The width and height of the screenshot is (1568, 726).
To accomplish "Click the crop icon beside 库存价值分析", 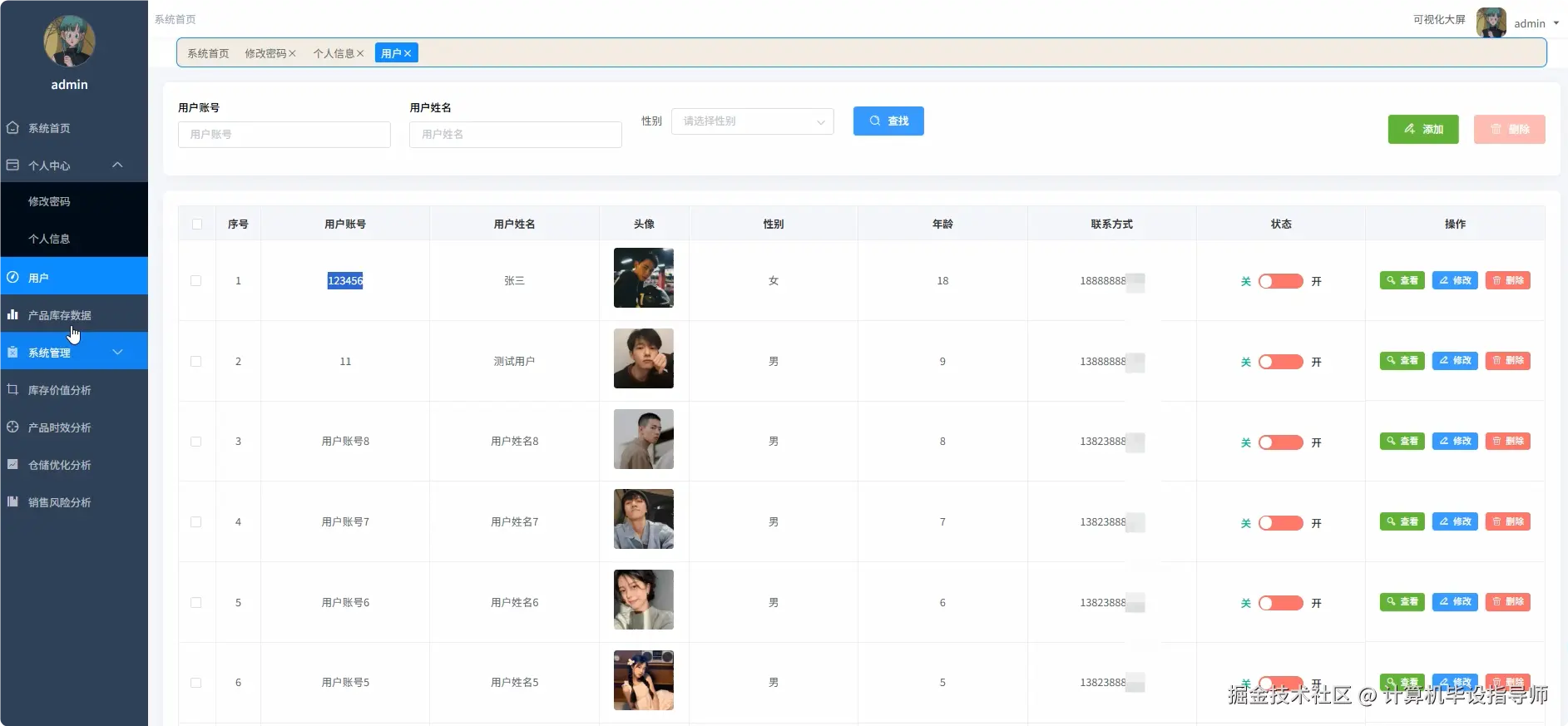I will [x=12, y=389].
